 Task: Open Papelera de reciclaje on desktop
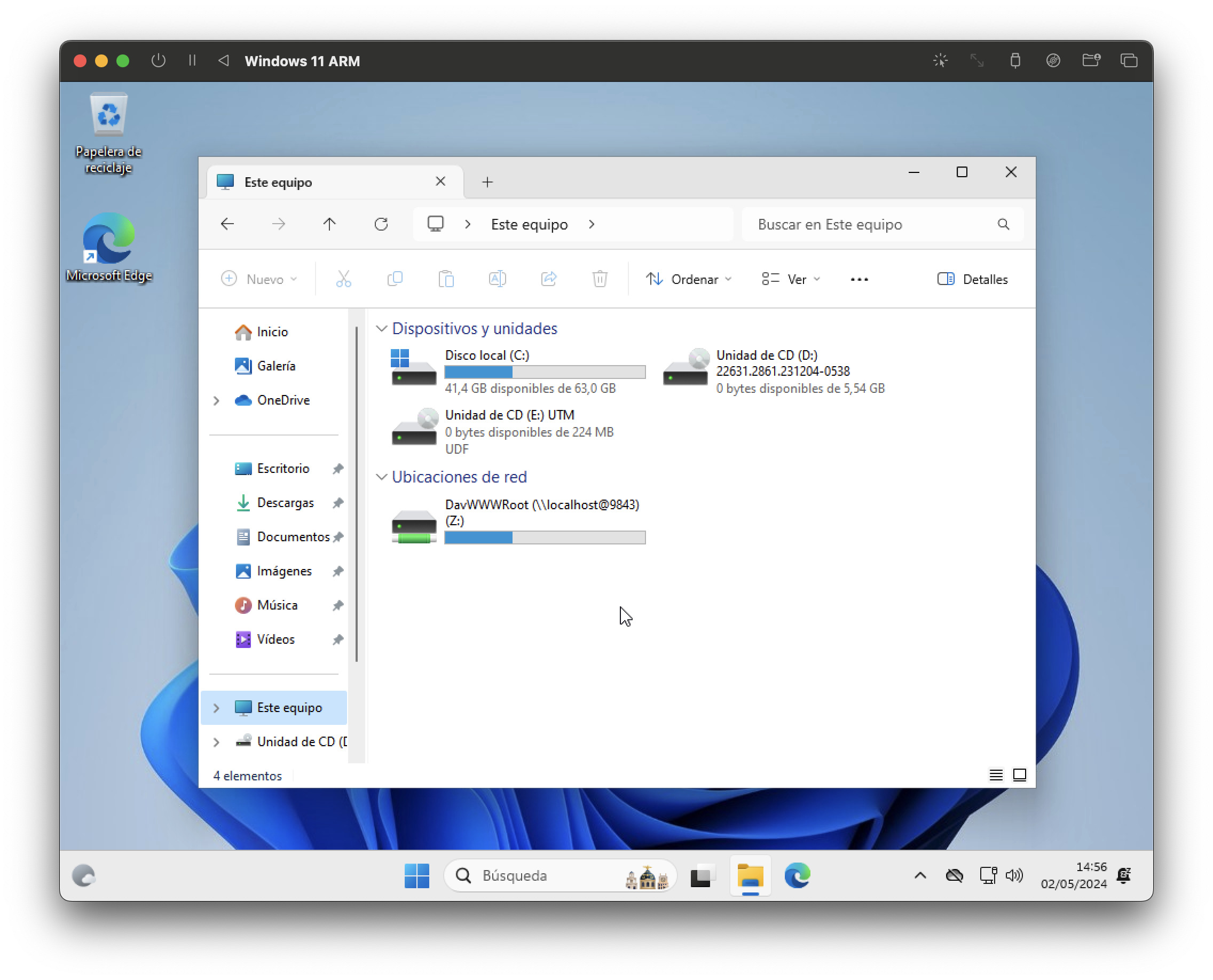coord(108,133)
